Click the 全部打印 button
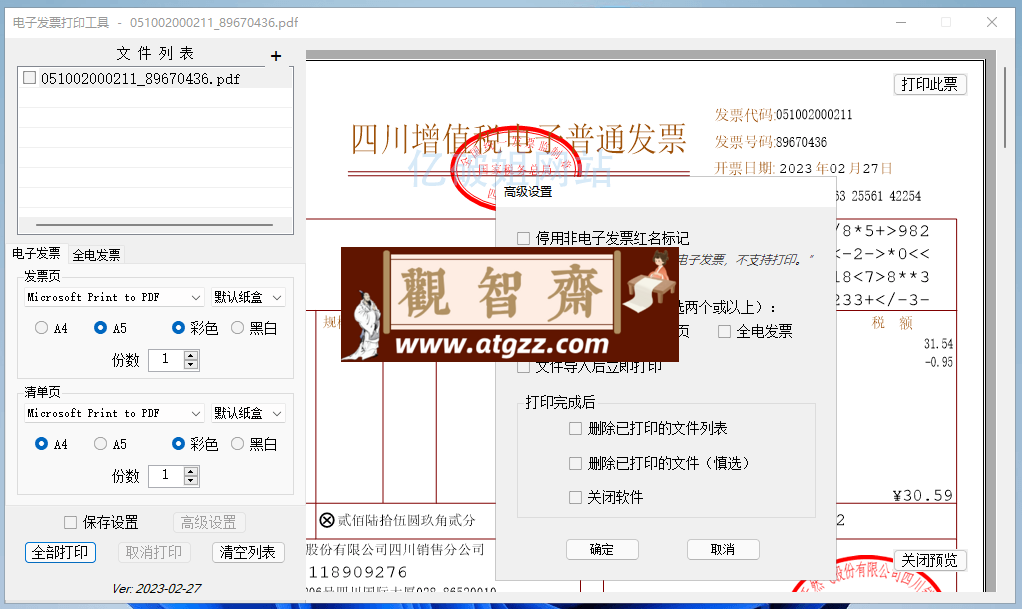 point(61,552)
